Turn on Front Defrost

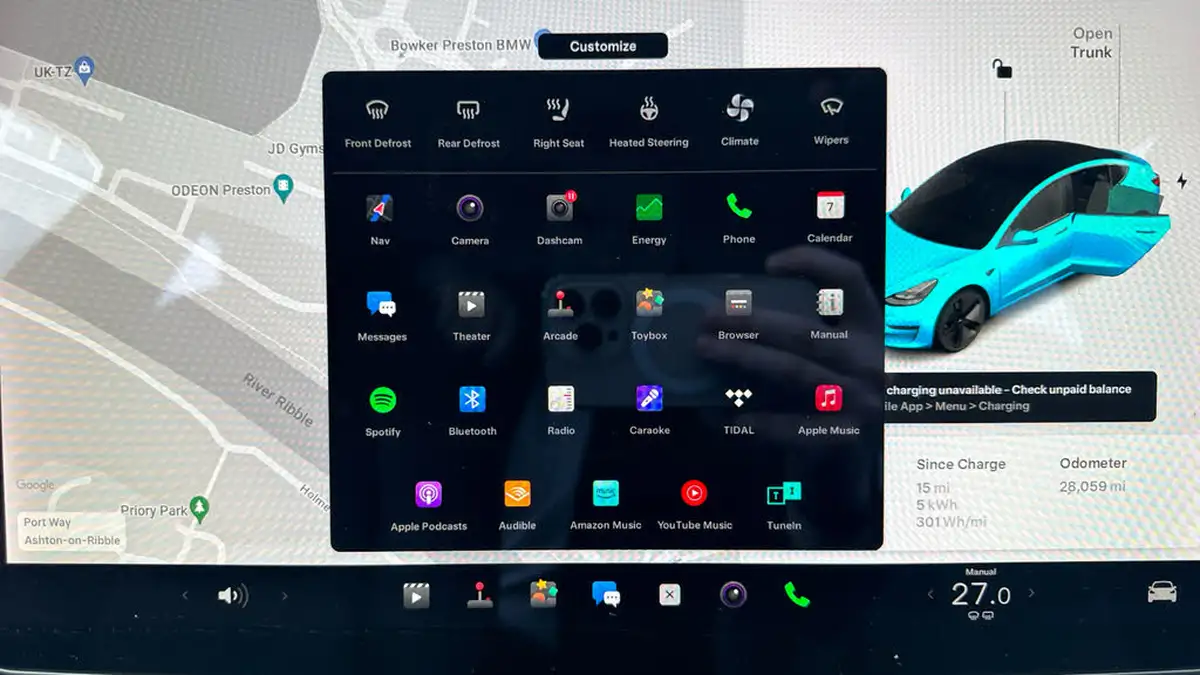[378, 122]
